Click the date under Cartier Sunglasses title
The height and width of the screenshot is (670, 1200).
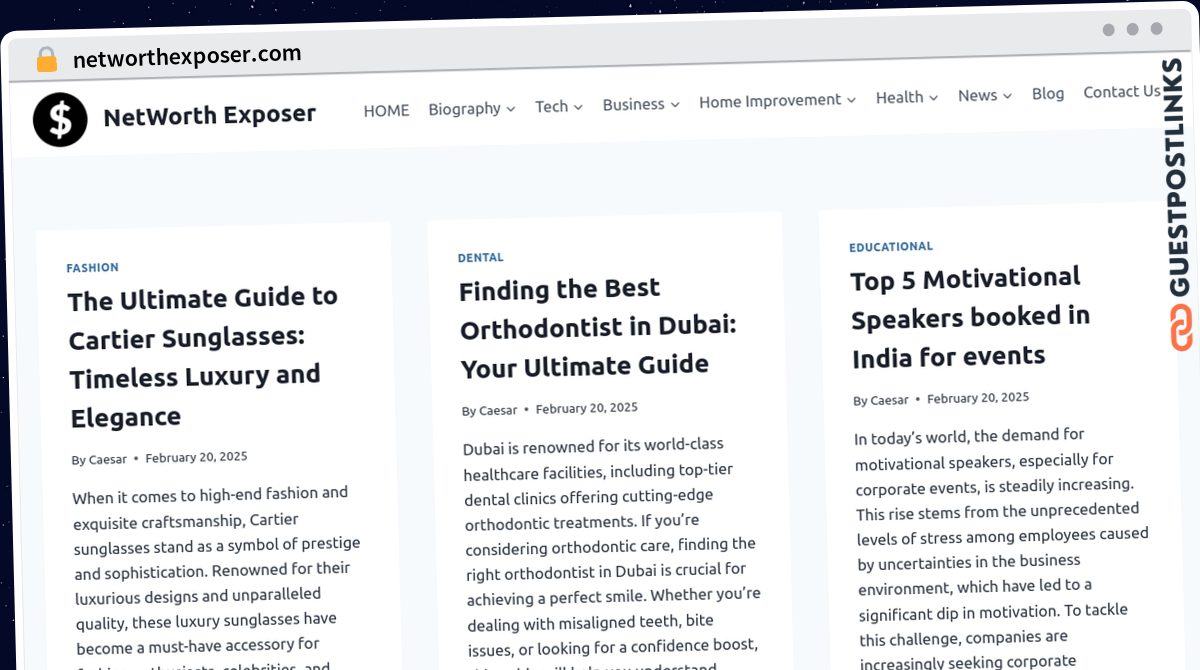point(196,457)
